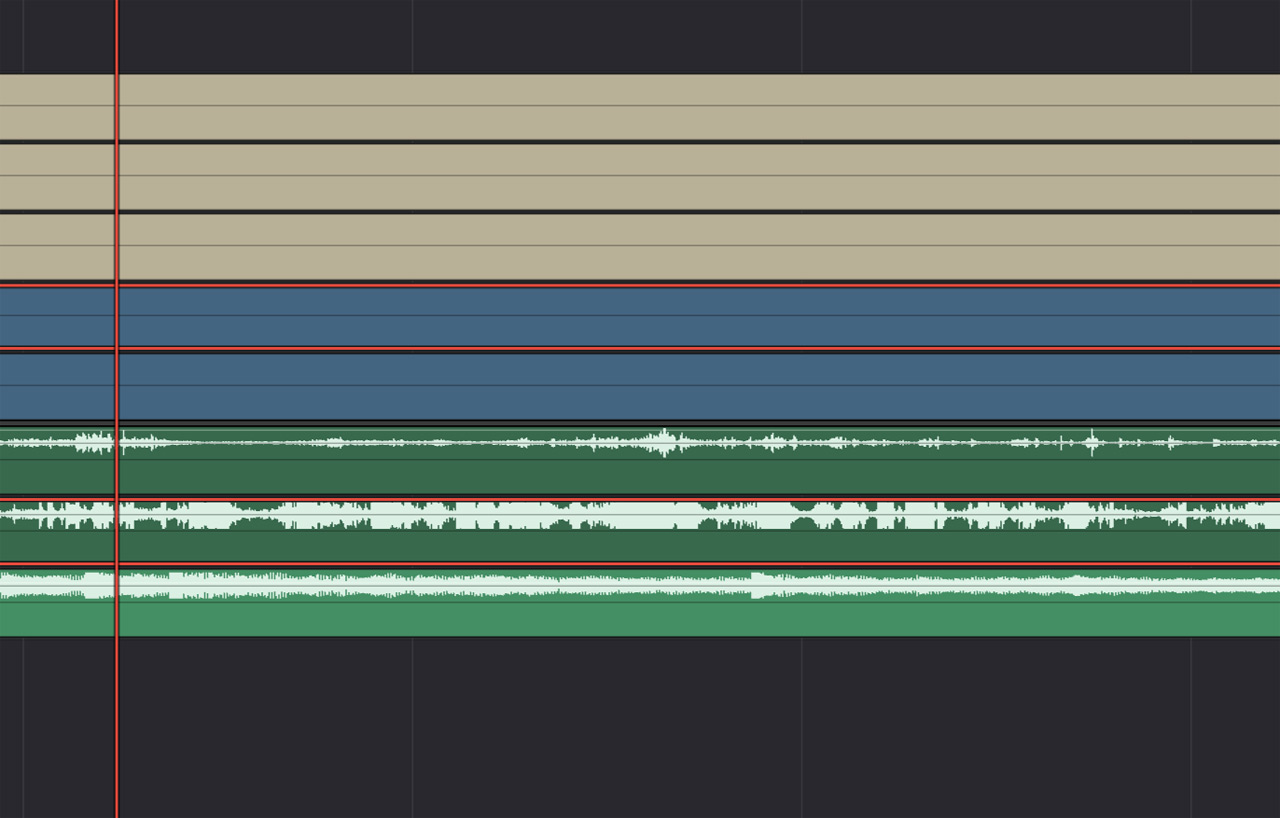The height and width of the screenshot is (818, 1280).
Task: Click the red top edge of lower blue clip
Action: (640, 349)
